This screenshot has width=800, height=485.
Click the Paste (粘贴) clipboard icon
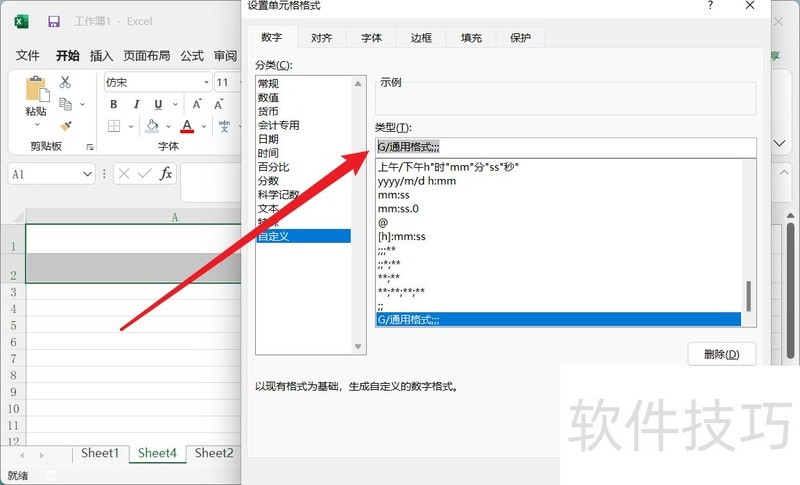click(37, 91)
